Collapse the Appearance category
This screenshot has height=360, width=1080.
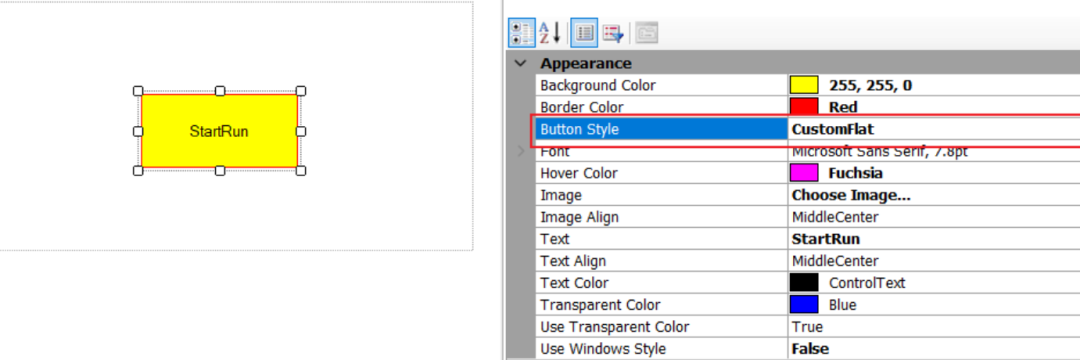tap(521, 63)
